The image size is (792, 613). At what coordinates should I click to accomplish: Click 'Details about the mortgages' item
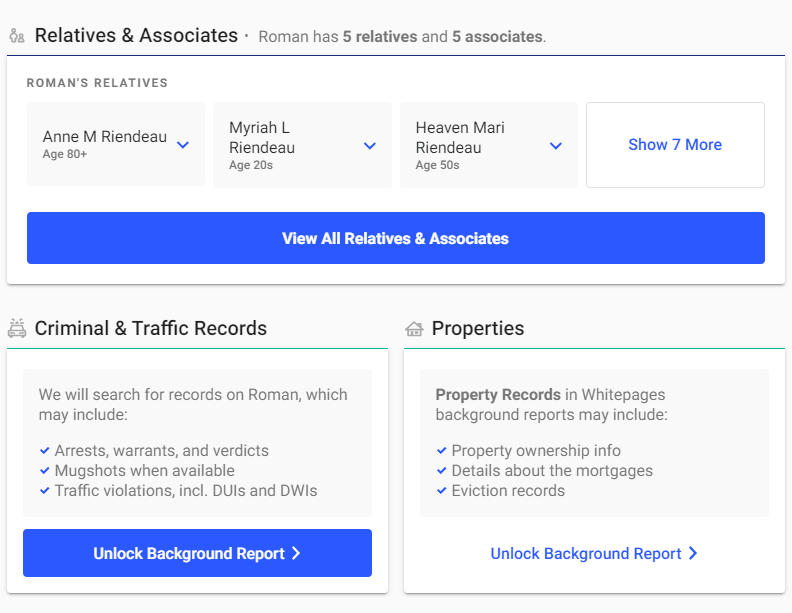552,471
